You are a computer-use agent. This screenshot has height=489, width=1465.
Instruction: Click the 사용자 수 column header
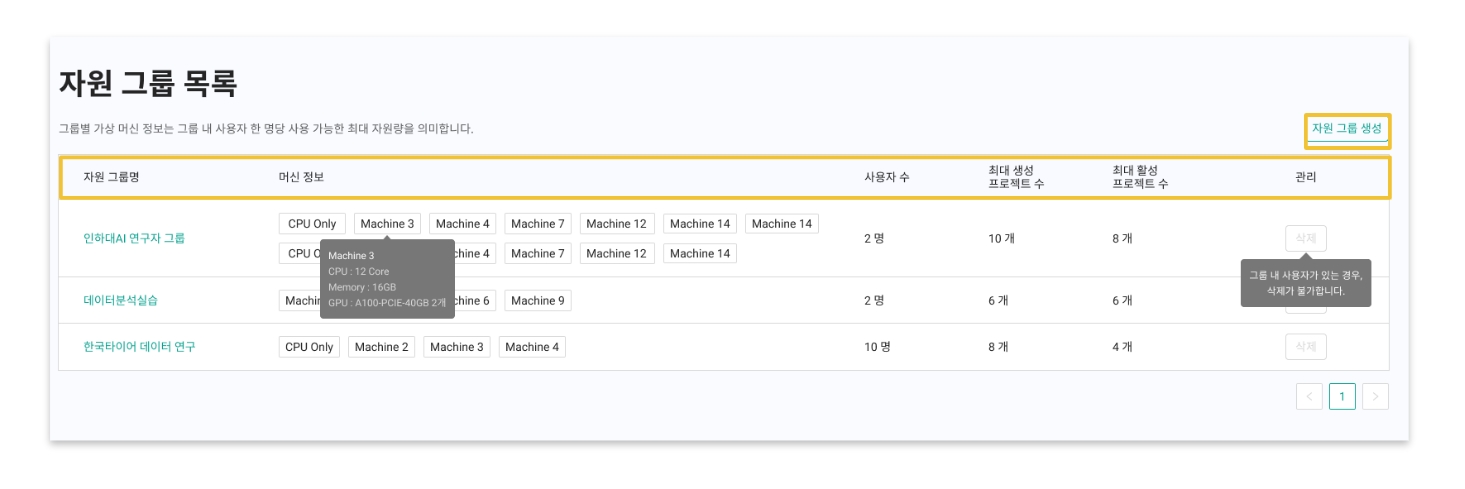click(x=886, y=177)
